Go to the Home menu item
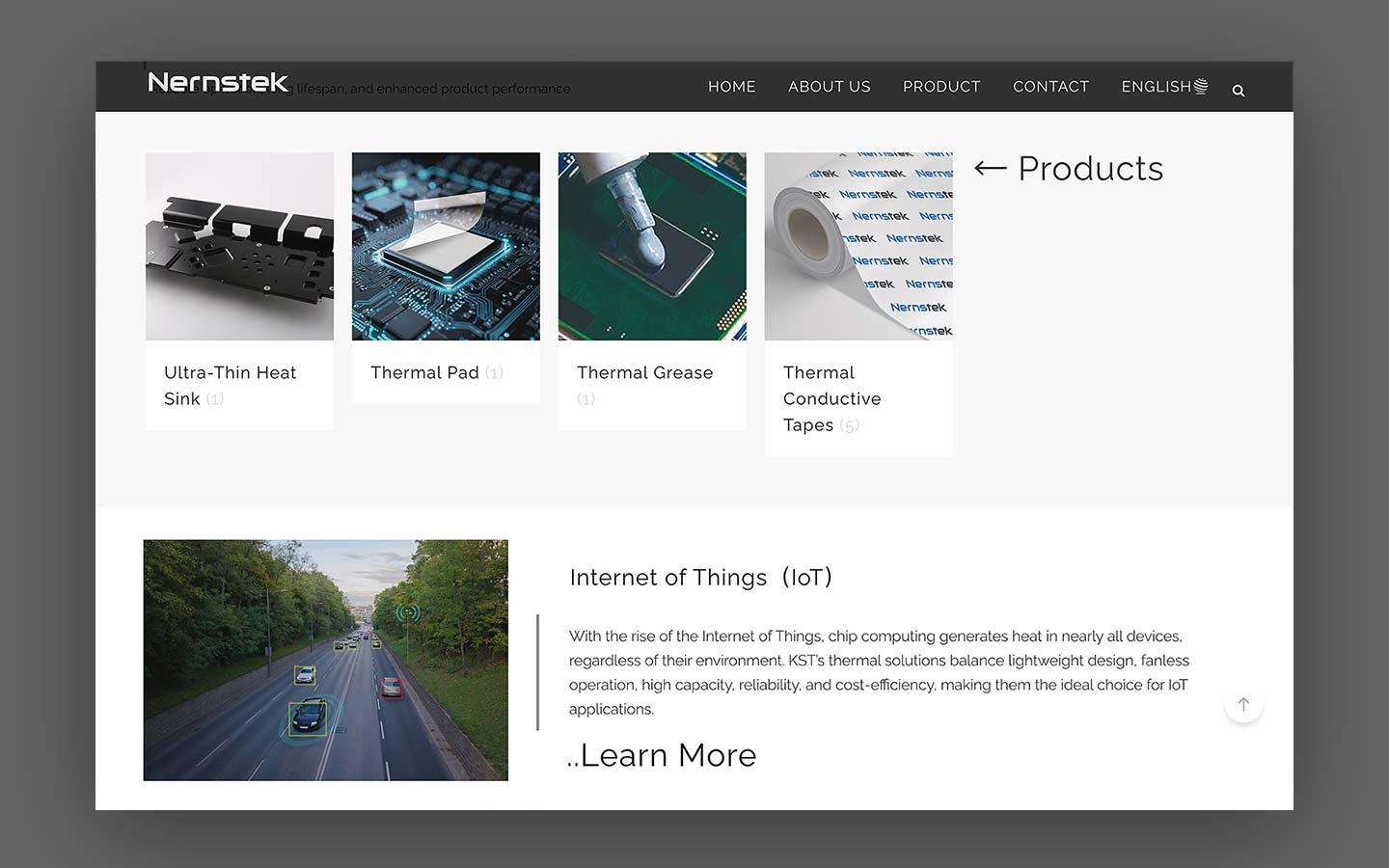This screenshot has width=1389, height=868. (x=731, y=87)
